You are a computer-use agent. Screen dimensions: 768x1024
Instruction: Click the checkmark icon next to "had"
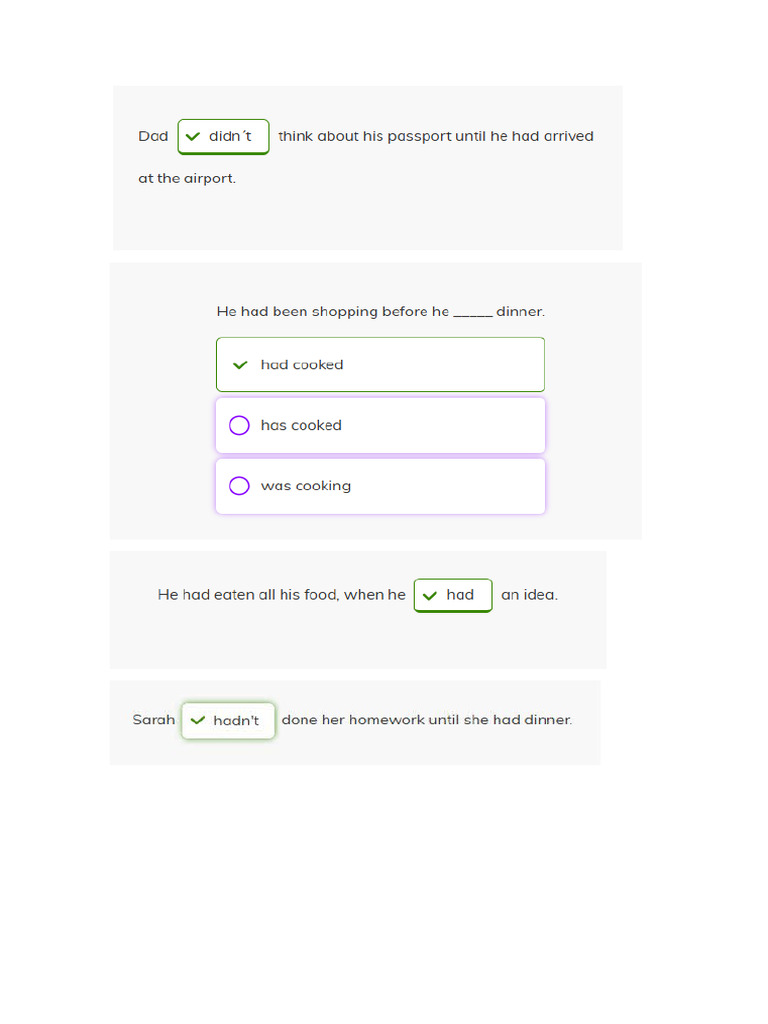click(429, 596)
